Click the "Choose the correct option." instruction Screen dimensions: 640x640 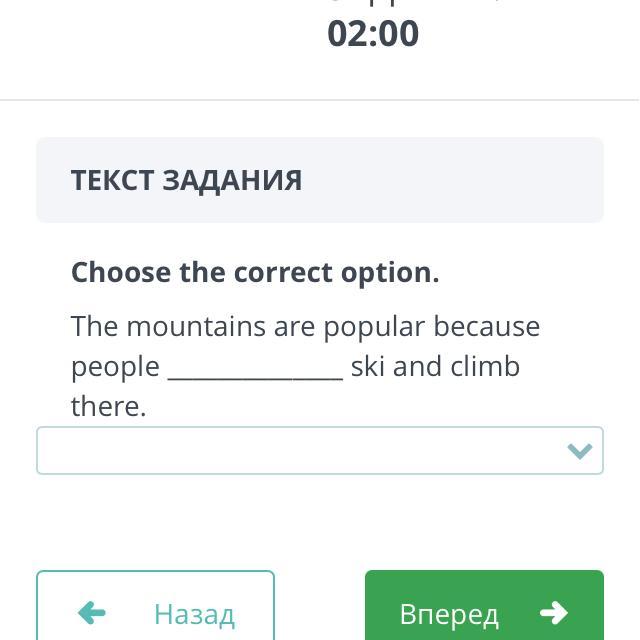(x=255, y=272)
